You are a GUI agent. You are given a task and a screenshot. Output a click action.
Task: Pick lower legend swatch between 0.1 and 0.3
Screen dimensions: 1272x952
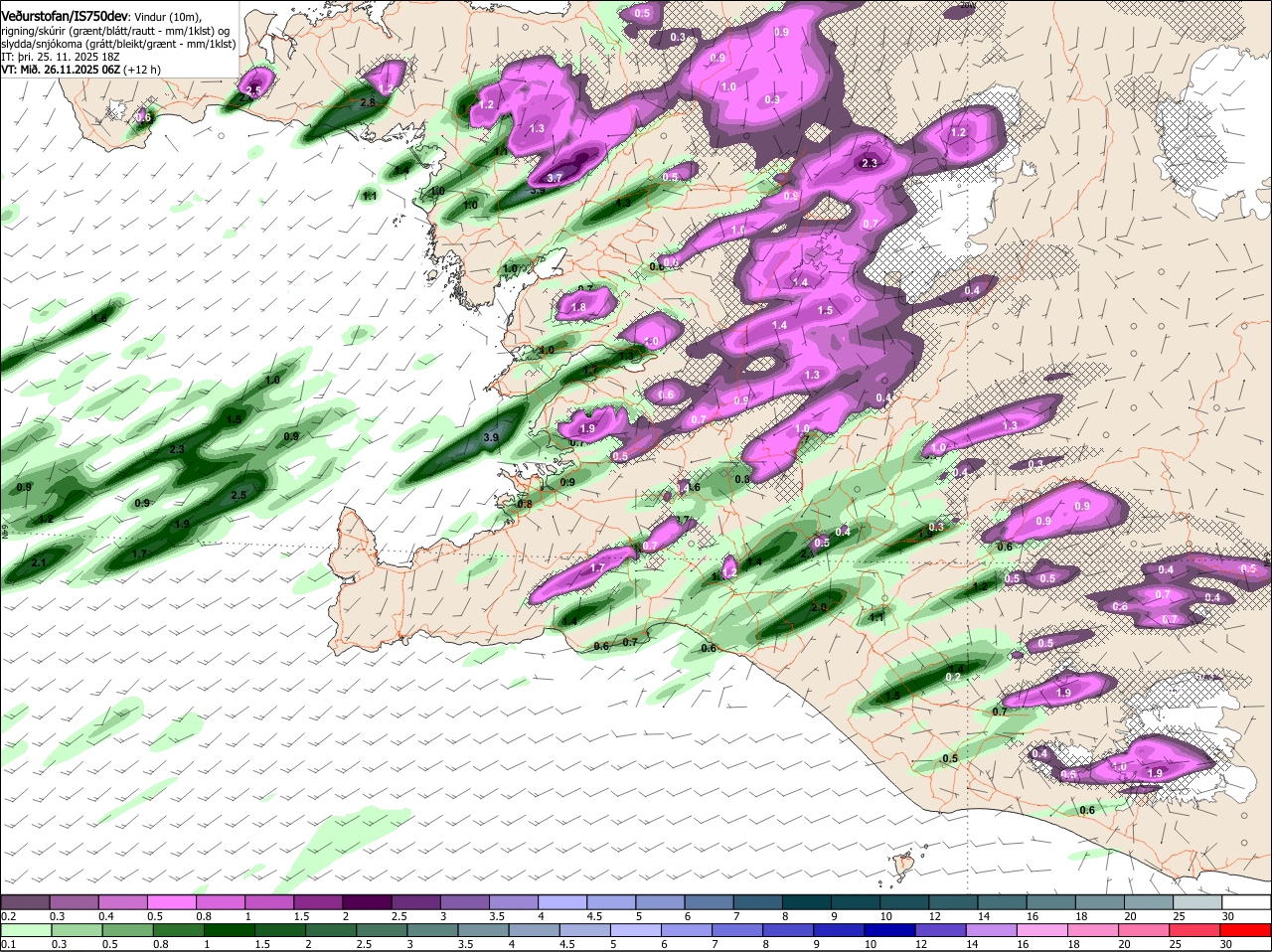coord(25,930)
